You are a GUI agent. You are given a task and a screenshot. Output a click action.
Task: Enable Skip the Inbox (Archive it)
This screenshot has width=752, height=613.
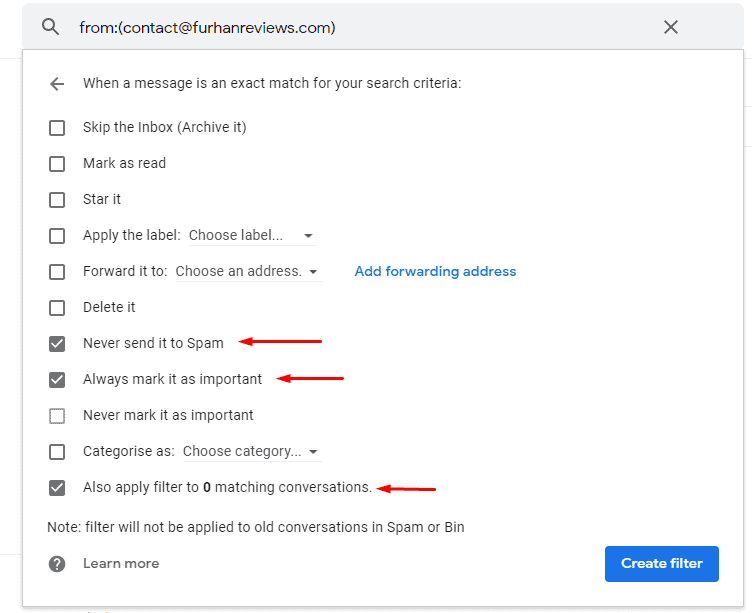(57, 128)
